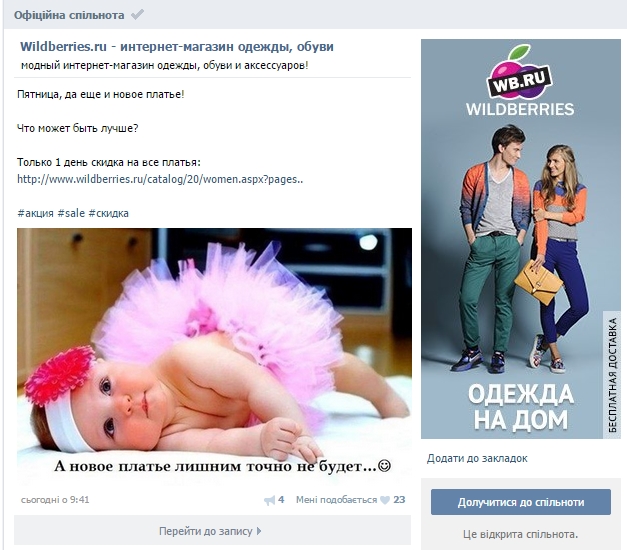Screen dimensions: 627x550
Task: Click the verified checkmark next to Офіційна спільнота
Action: point(137,15)
